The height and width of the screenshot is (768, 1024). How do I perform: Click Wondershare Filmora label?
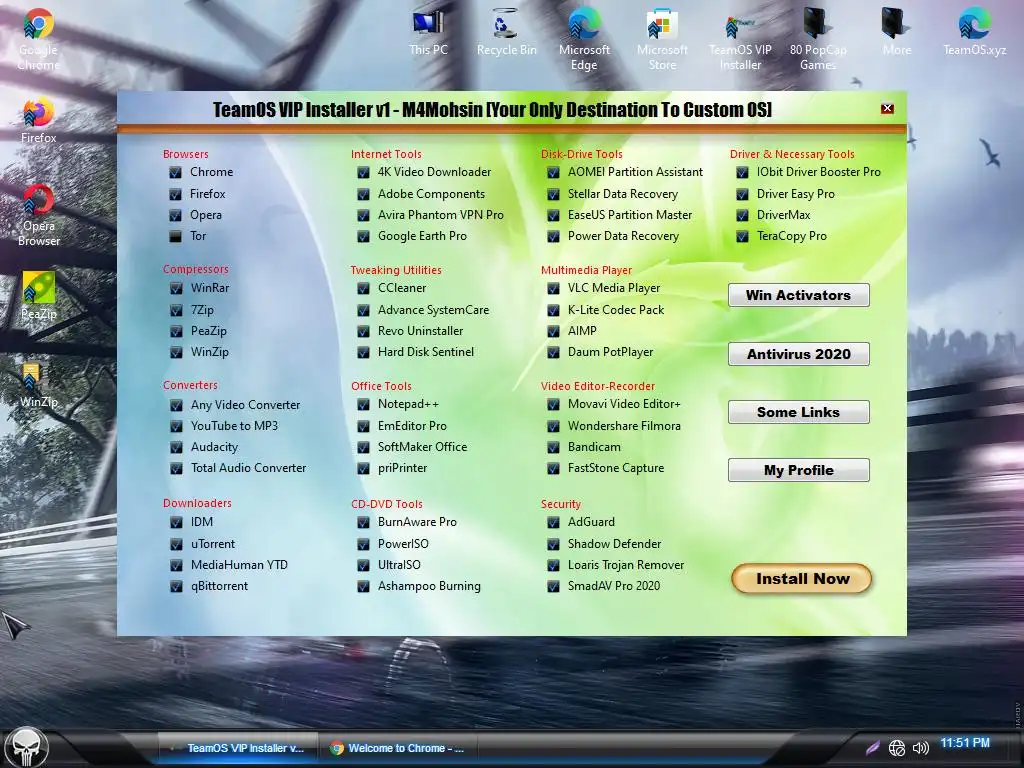624,426
